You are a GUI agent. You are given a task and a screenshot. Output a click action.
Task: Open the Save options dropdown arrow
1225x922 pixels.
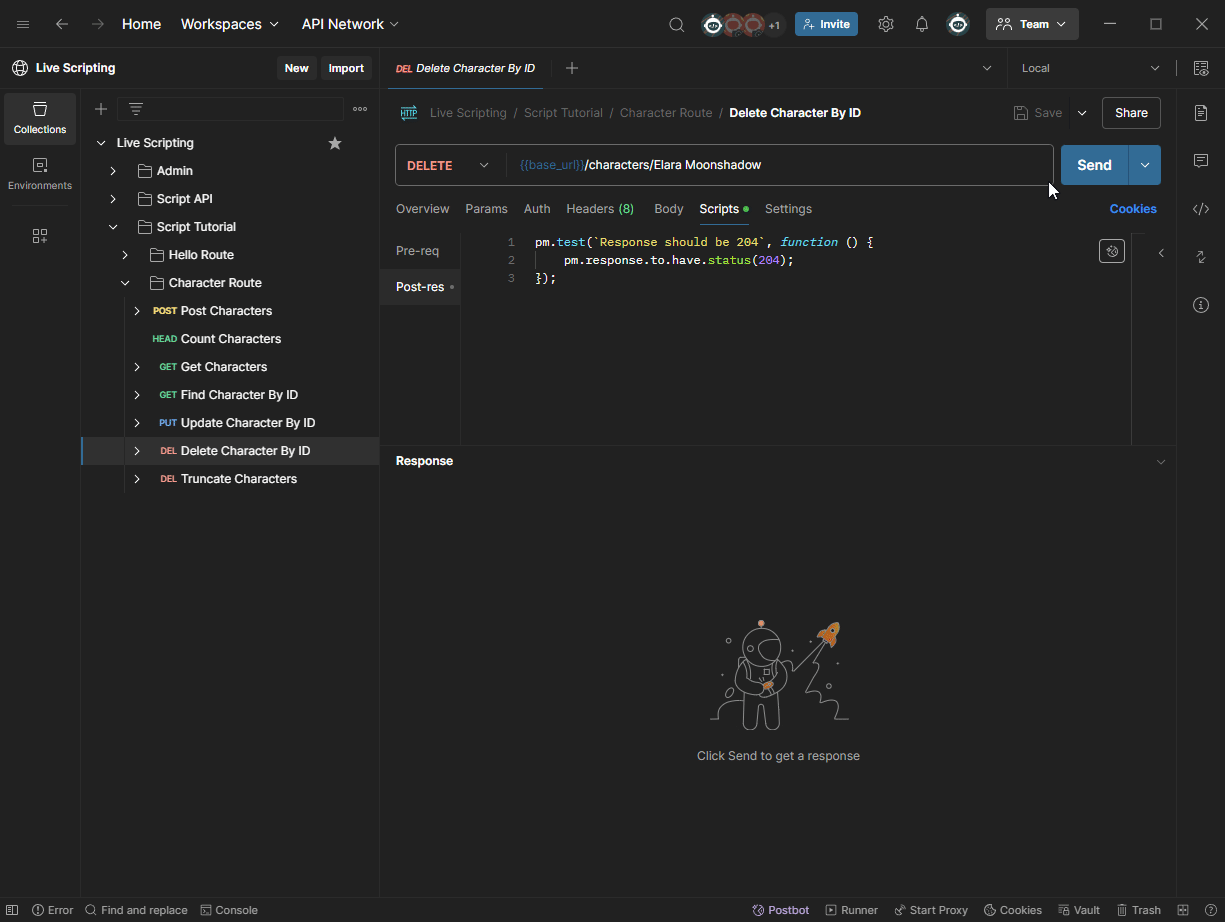1082,113
